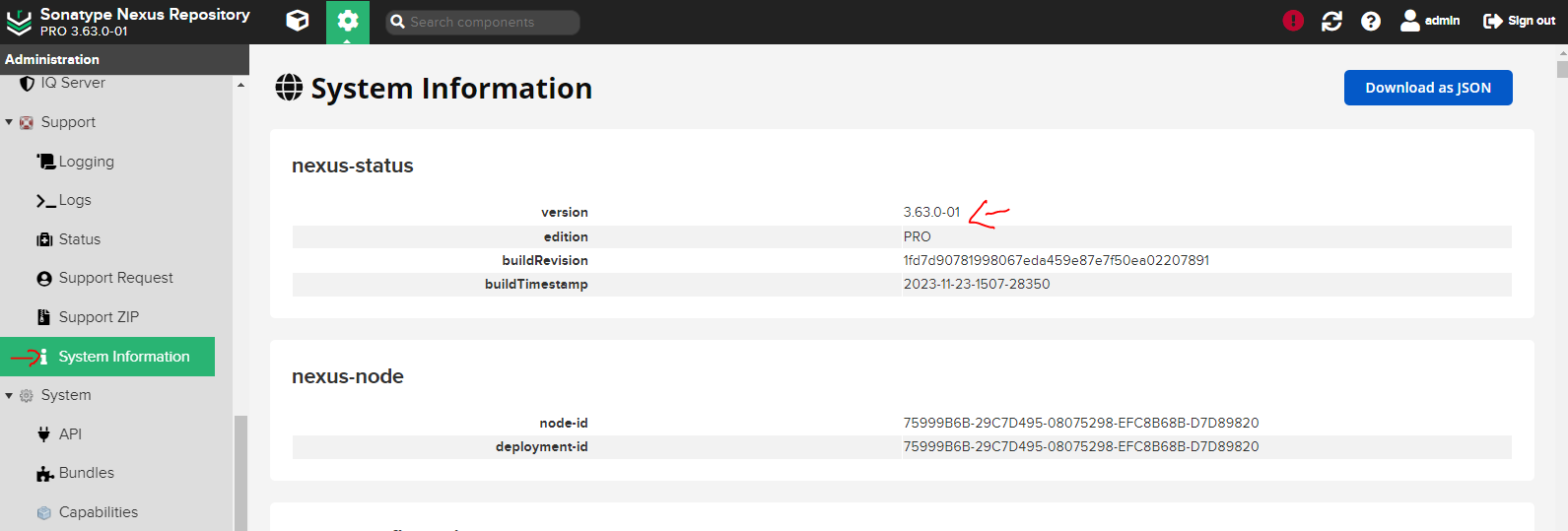Collapse the System tree section
Image resolution: width=1568 pixels, height=531 pixels.
(x=9, y=395)
